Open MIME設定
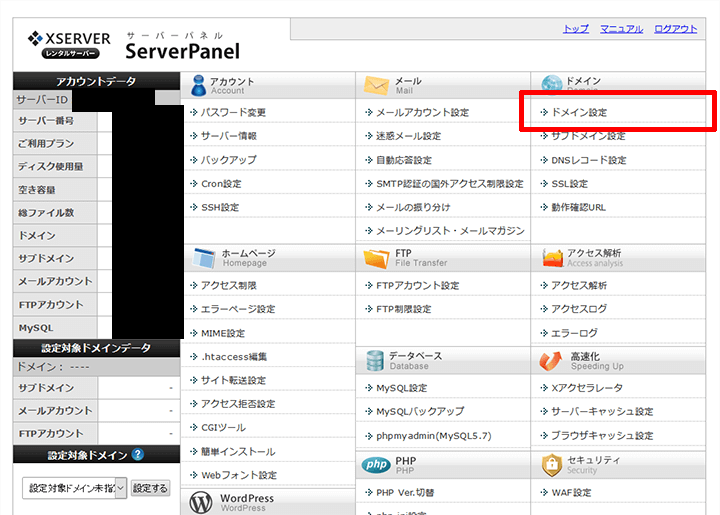 coord(223,333)
